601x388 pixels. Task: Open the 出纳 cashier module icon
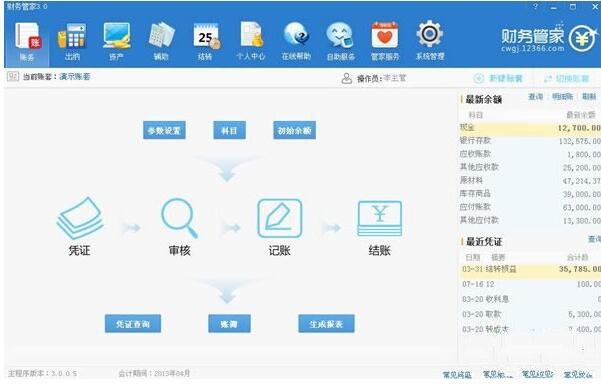pos(72,42)
